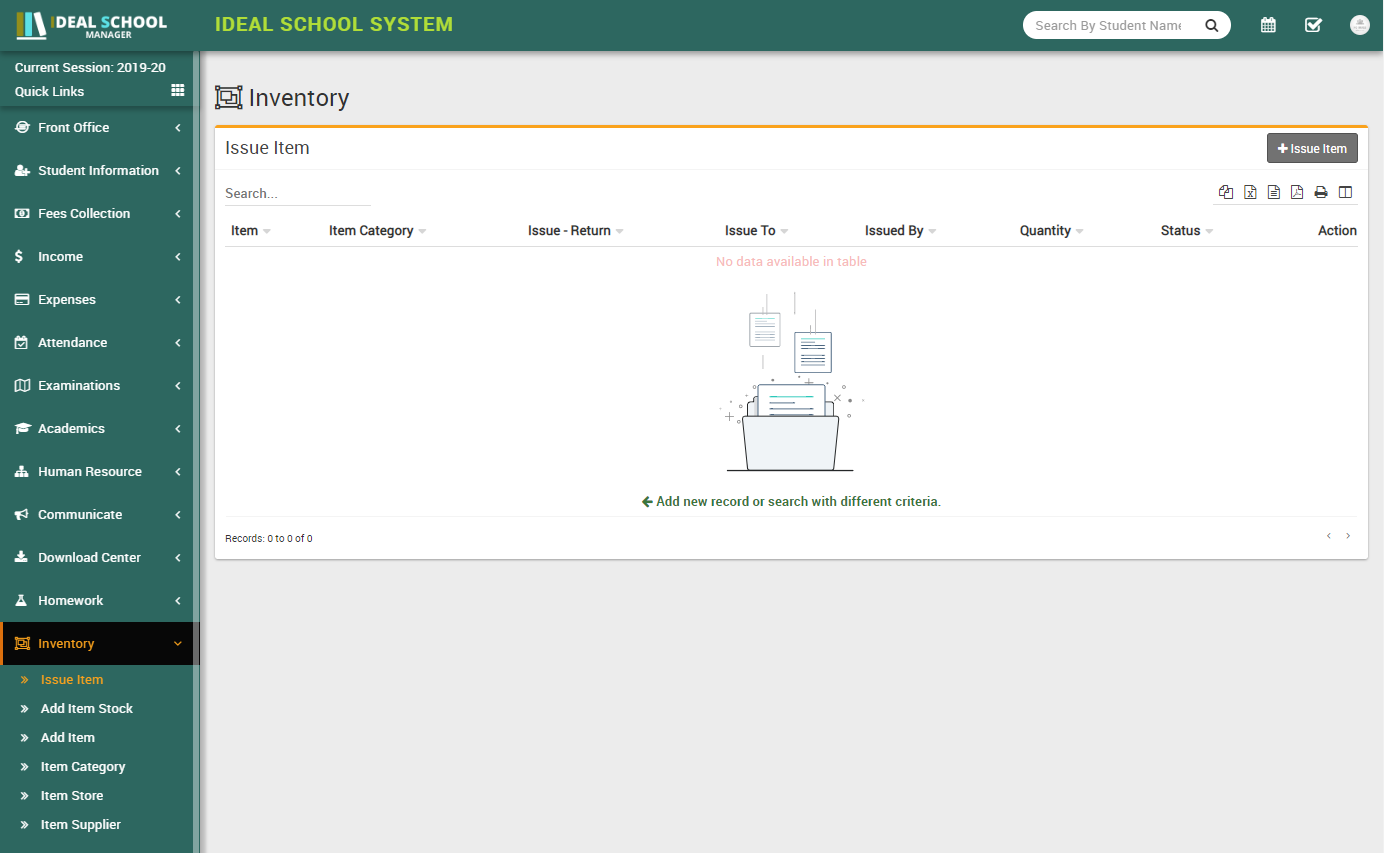Click the + Issue Item button
This screenshot has width=1384, height=853.
1312,148
